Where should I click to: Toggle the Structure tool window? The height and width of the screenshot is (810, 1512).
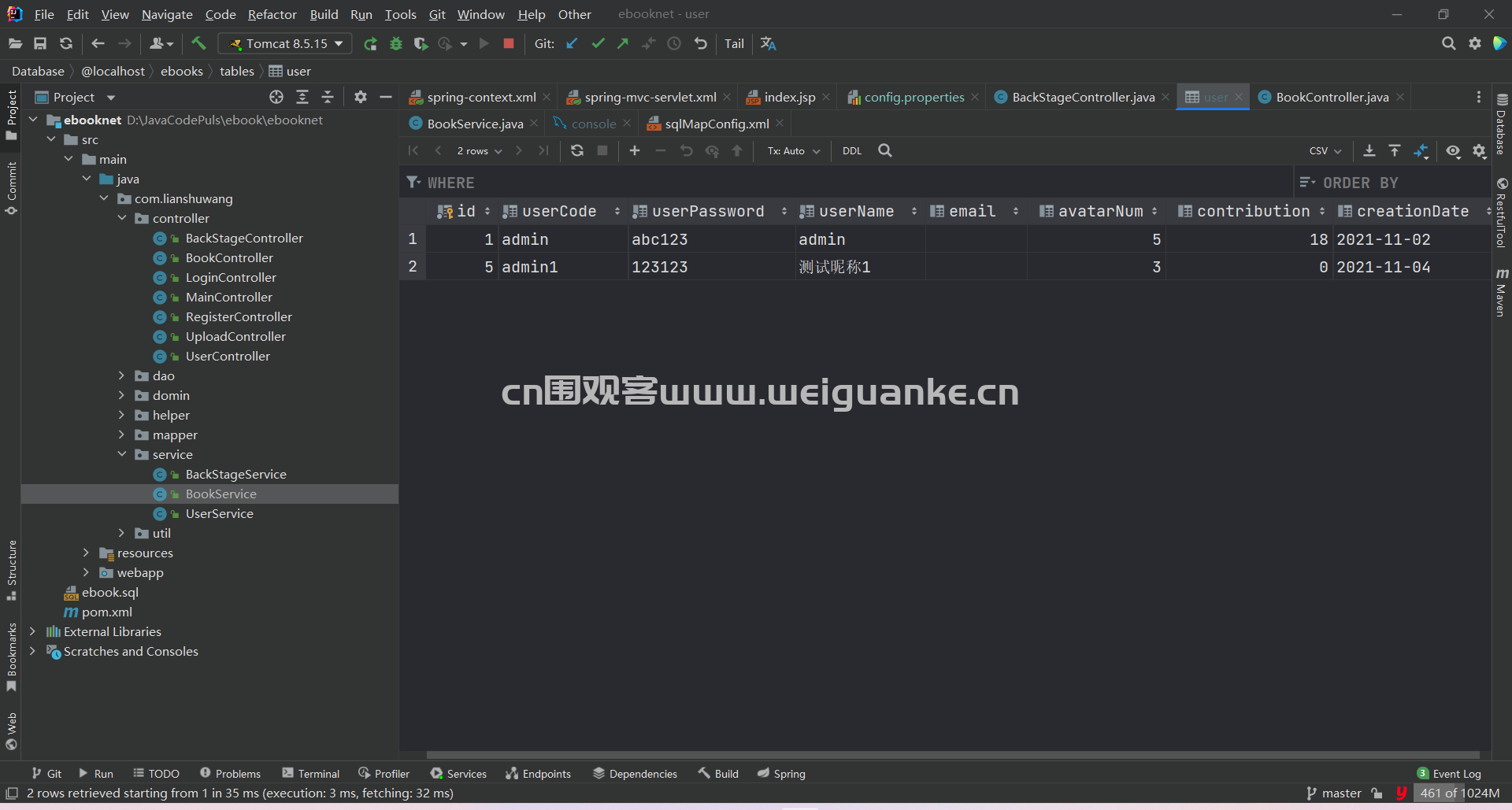(11, 570)
